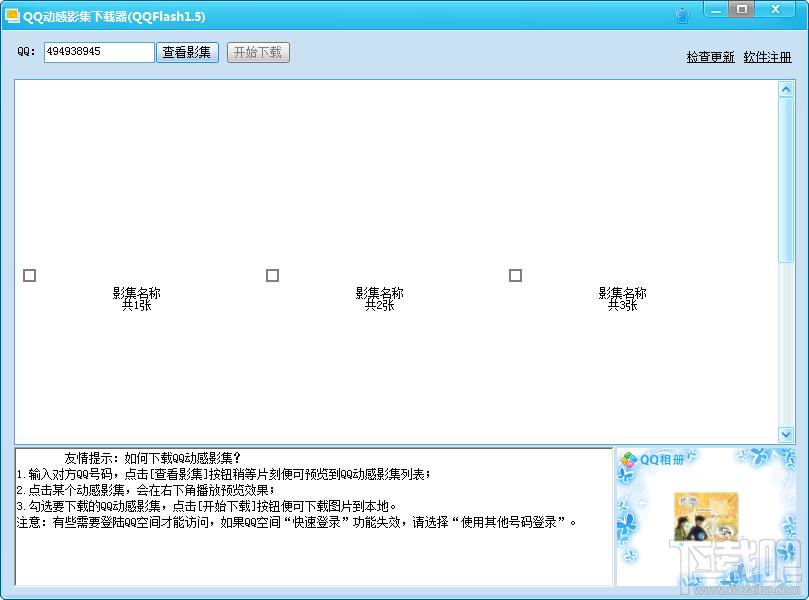Screen dimensions: 809x600
Task: Click tip line starting with 1.输入对方QQ号码
Action: (x=223, y=474)
